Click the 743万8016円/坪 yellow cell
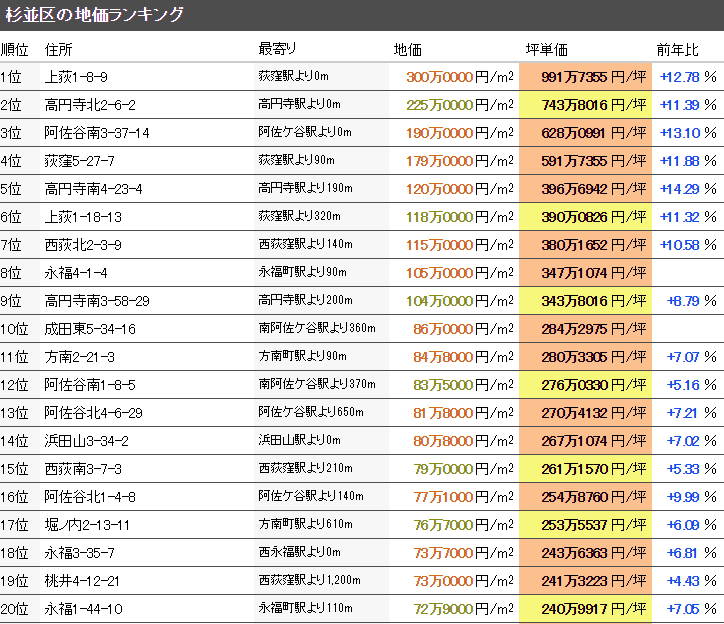Screen dimensions: 724x624 585,105
